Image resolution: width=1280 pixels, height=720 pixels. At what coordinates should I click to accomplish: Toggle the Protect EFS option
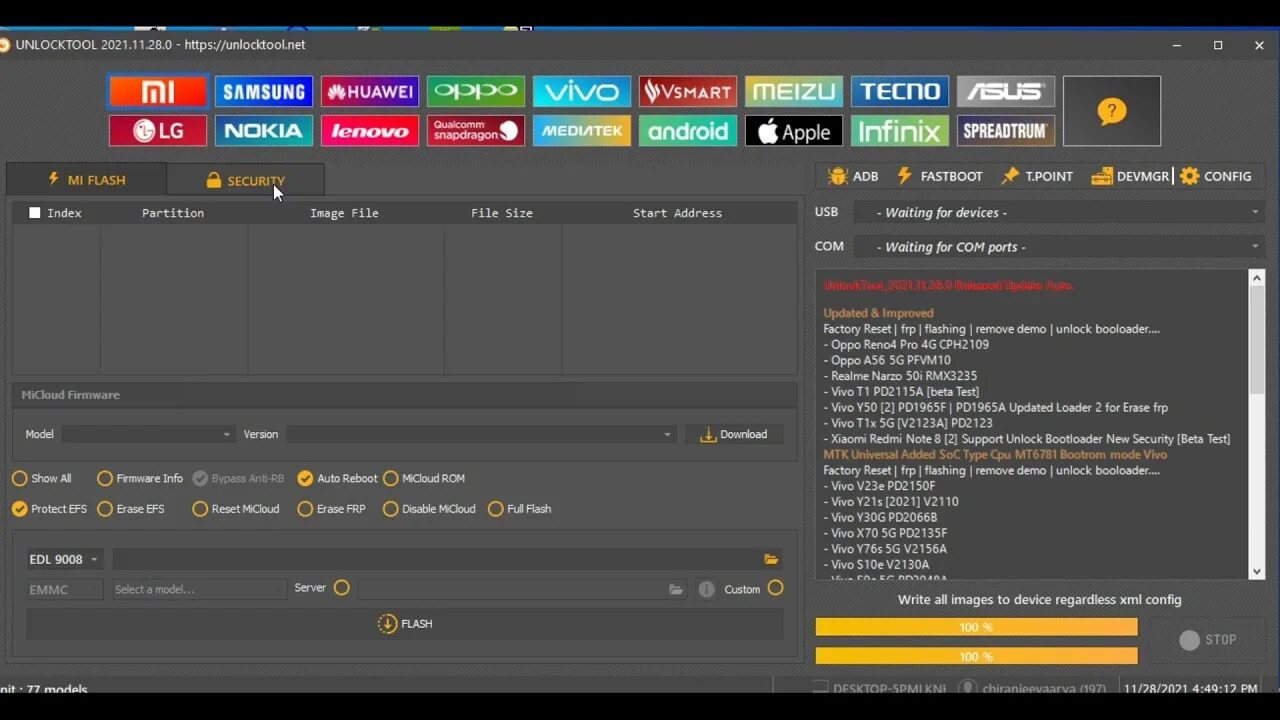coord(49,509)
